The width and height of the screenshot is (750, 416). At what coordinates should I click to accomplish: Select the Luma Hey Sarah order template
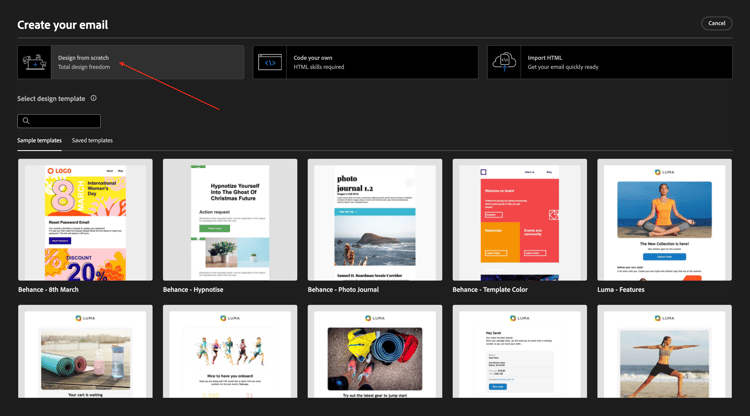pos(519,351)
